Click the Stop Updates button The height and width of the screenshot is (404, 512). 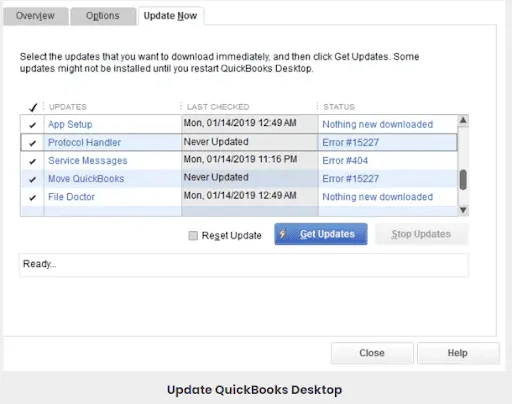[x=421, y=234]
